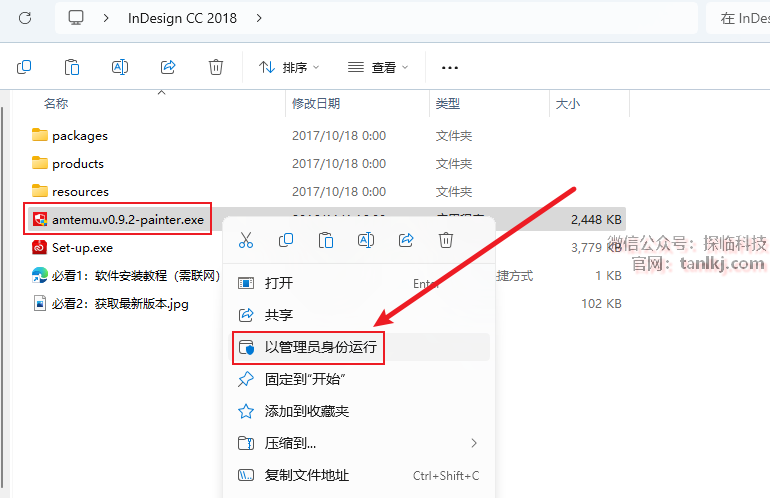The height and width of the screenshot is (498, 770).
Task: Click the three-dot more options button
Action: (449, 67)
